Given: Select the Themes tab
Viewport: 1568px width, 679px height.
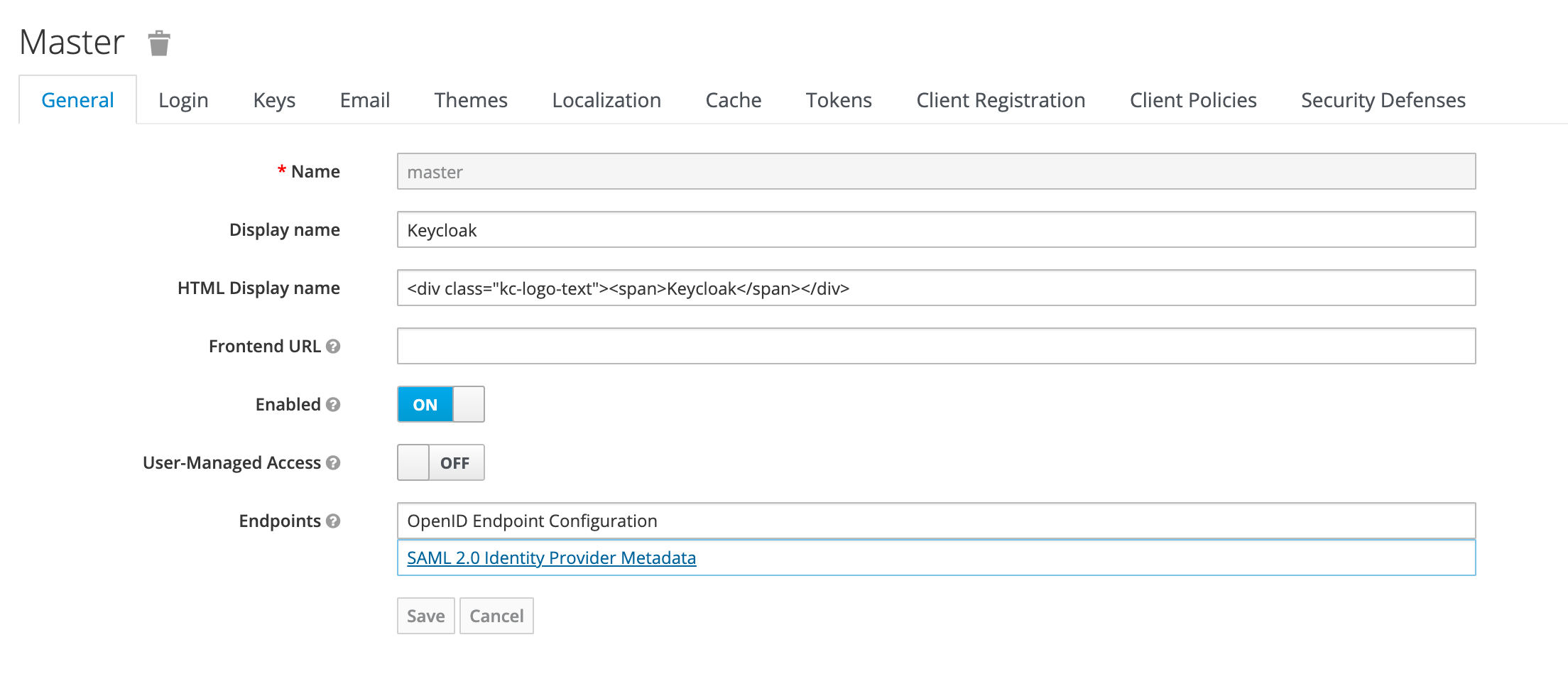Looking at the screenshot, I should 471,100.
